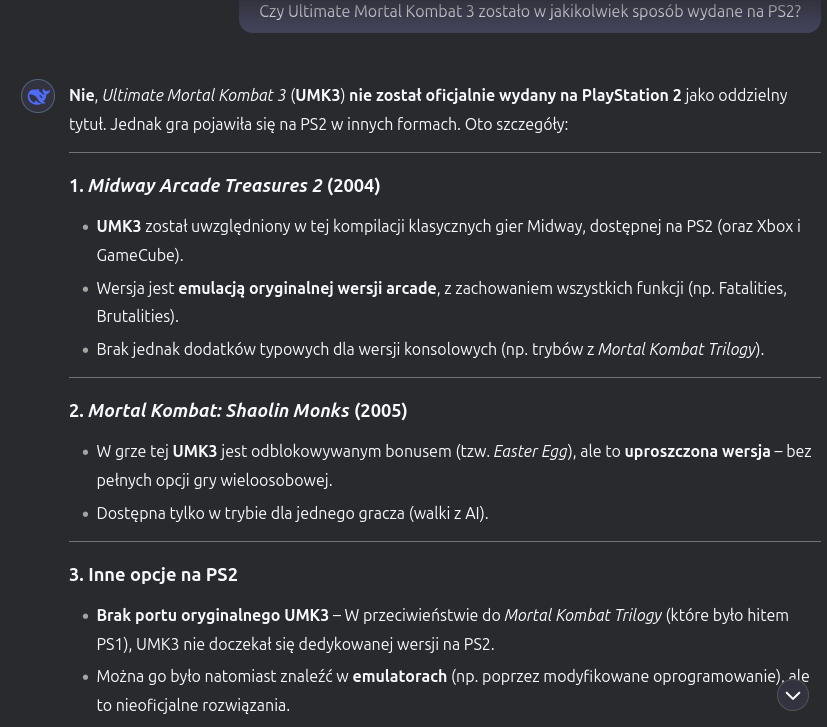Click the "Mortal Kombat: Shaolin Monks (2005)" heading
Viewport: 827px width, 727px height.
[x=238, y=411]
